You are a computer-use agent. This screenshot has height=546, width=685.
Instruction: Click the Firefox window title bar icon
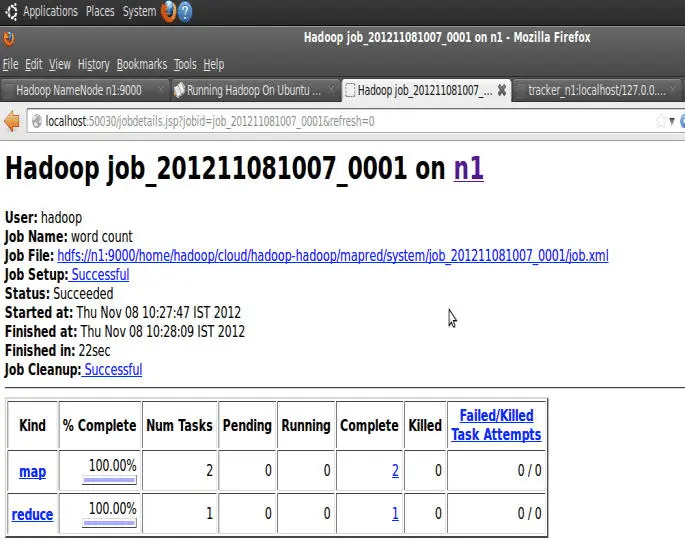(9, 38)
